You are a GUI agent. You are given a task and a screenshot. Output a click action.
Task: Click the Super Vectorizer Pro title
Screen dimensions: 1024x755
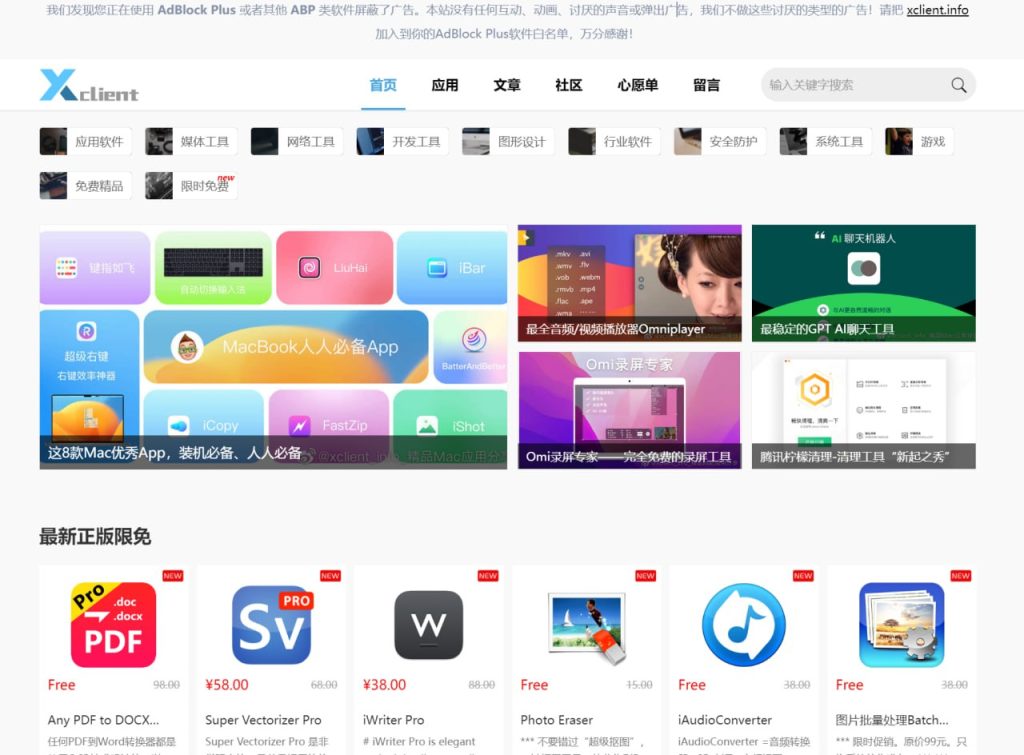[x=263, y=720]
